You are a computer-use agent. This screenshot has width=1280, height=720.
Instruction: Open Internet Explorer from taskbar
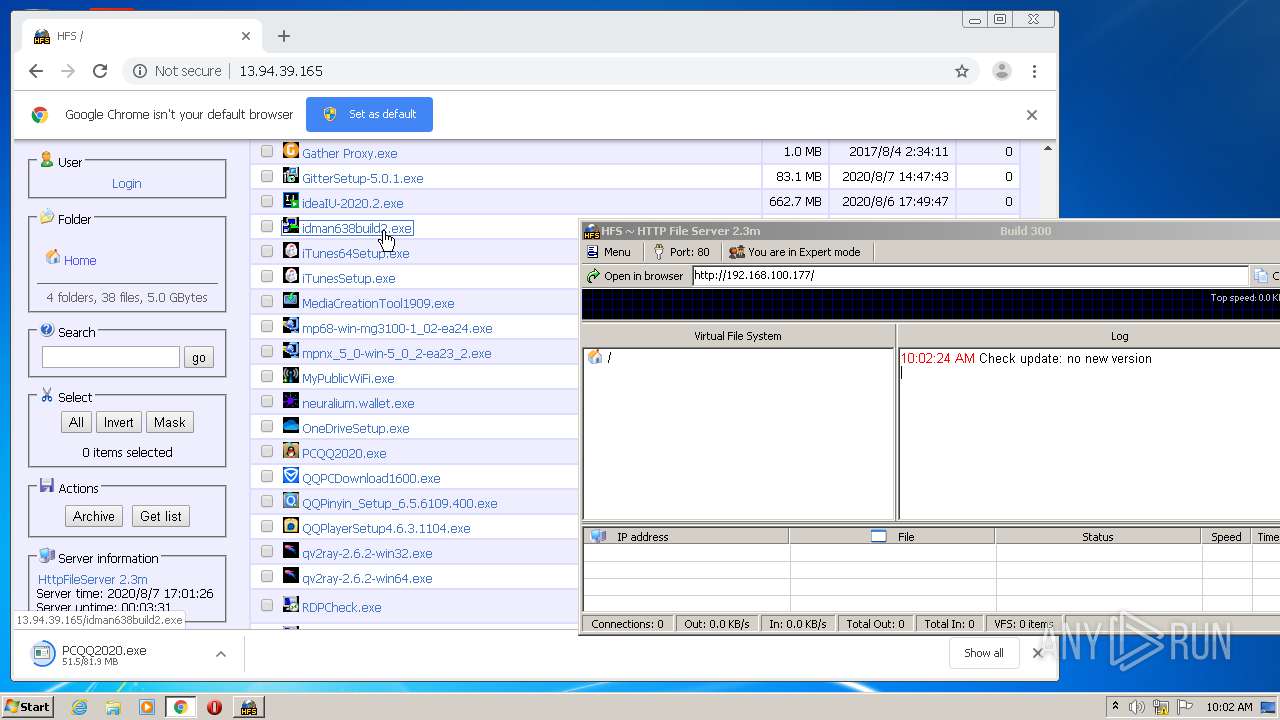79,707
